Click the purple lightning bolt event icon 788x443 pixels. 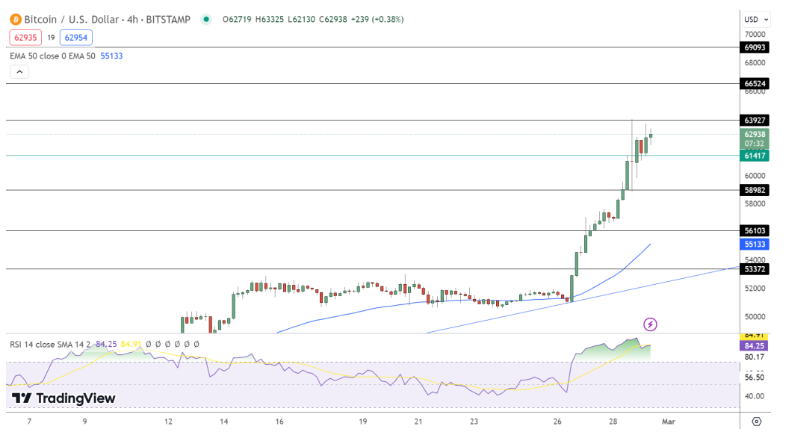coord(651,324)
